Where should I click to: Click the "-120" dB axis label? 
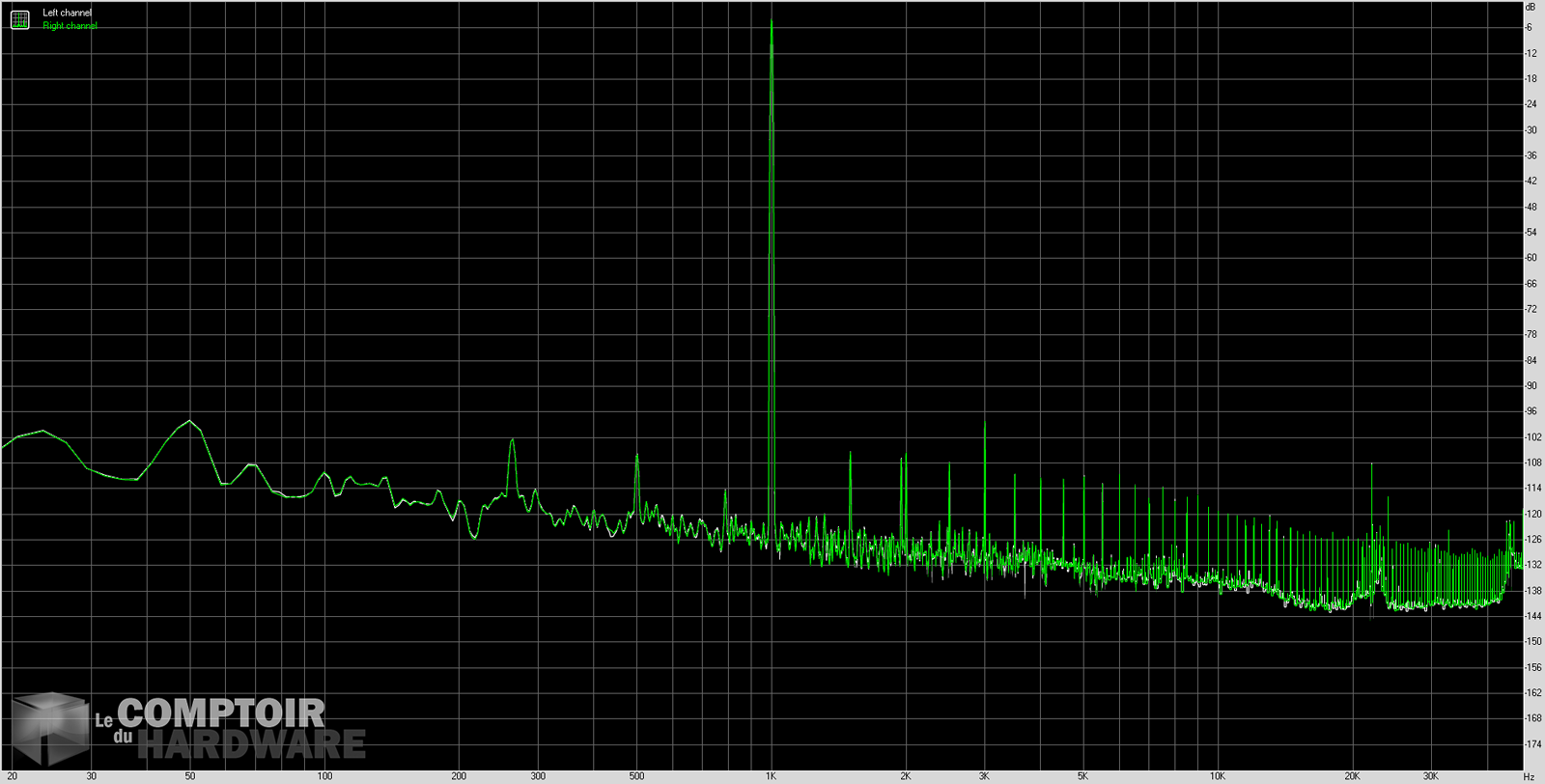tap(1532, 514)
